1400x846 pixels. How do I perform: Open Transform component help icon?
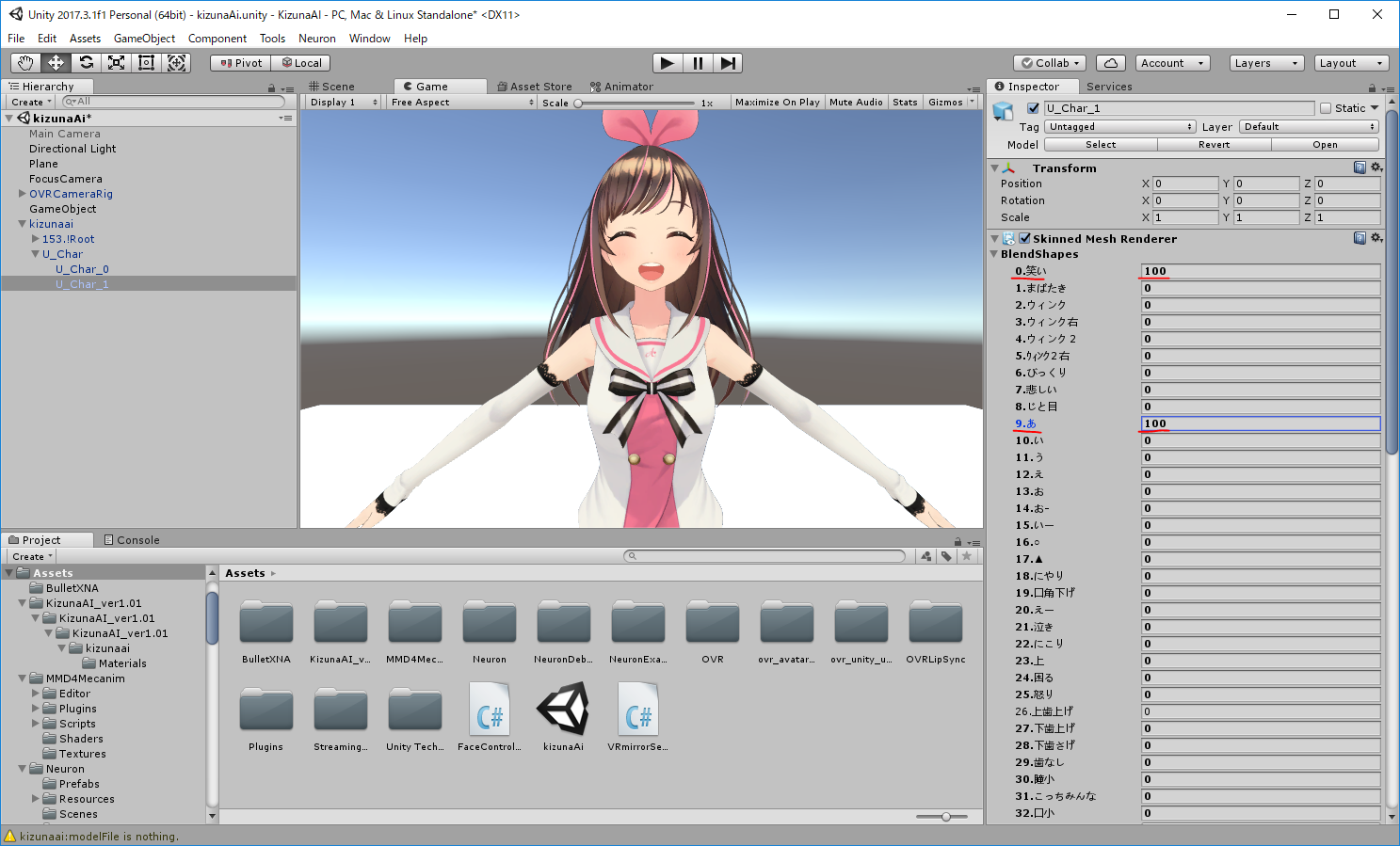click(1360, 168)
